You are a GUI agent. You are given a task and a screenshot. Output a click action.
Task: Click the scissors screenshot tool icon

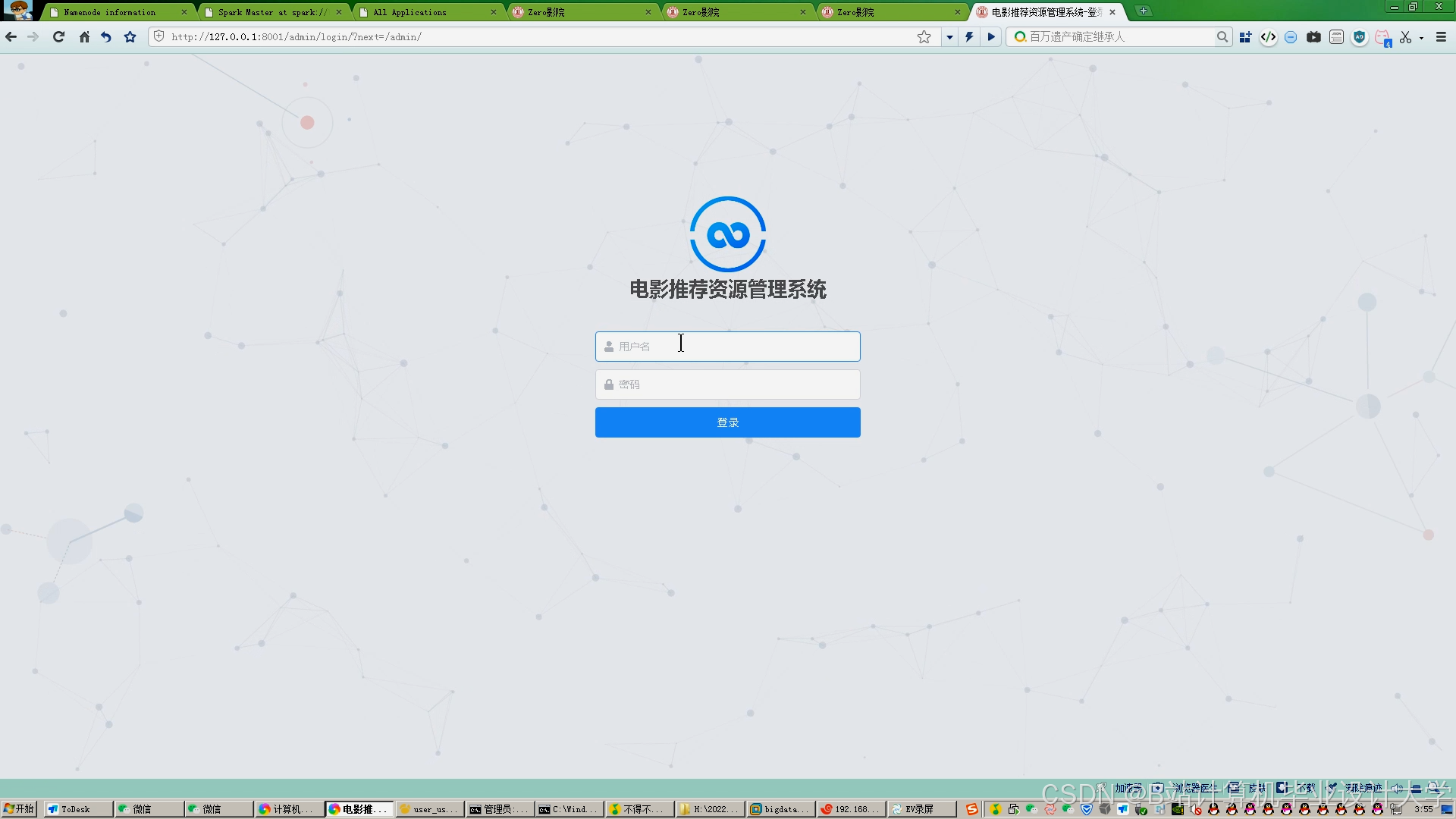[x=1405, y=36]
